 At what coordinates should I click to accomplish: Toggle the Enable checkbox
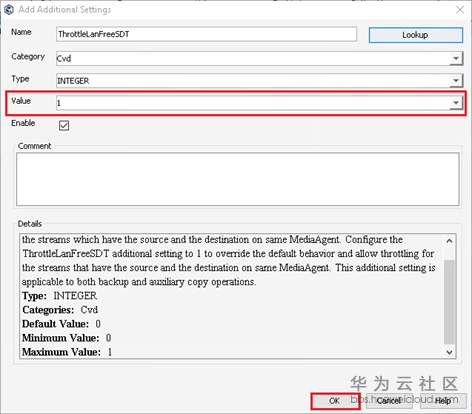tap(64, 125)
